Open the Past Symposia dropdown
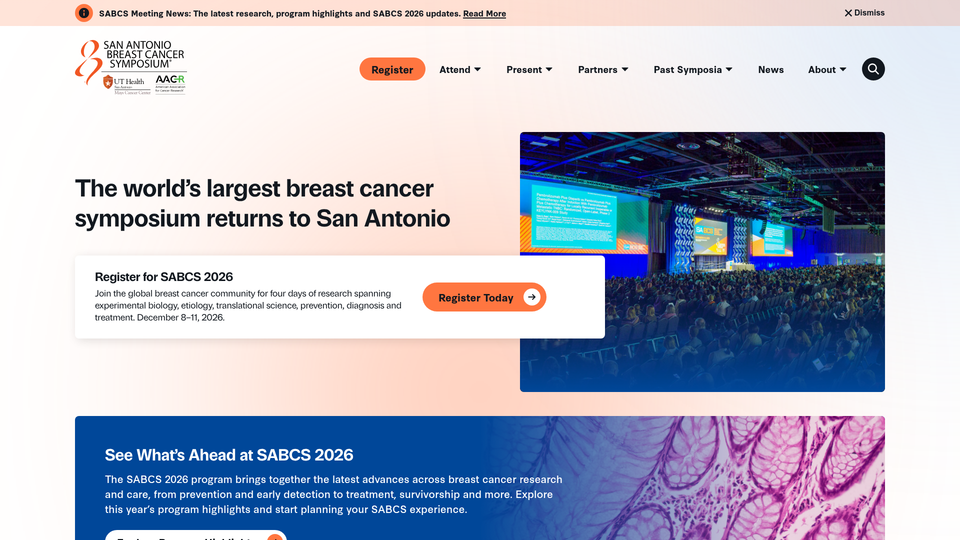Viewport: 960px width, 540px height. (693, 70)
